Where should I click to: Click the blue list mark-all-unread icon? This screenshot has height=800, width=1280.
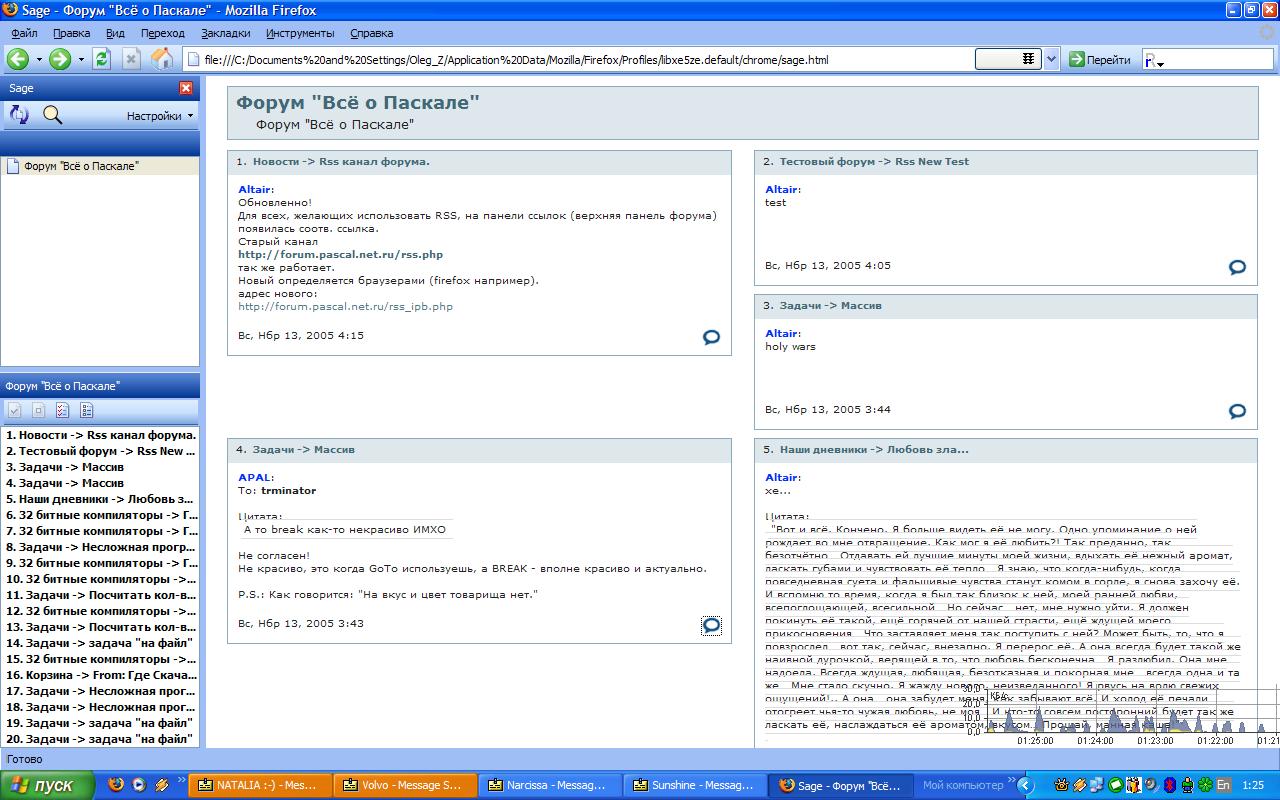click(86, 410)
